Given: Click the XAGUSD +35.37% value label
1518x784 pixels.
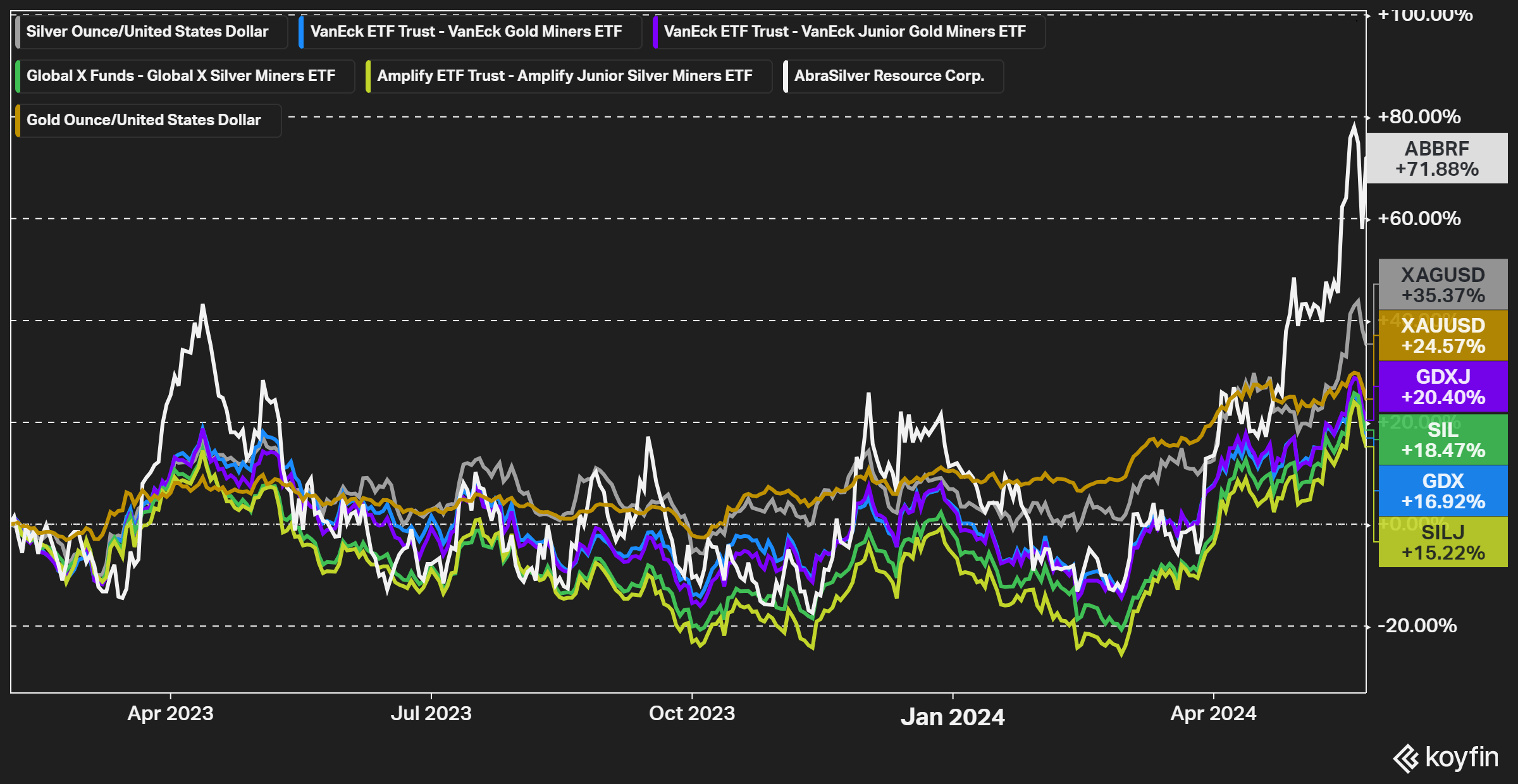Looking at the screenshot, I should (x=1443, y=285).
